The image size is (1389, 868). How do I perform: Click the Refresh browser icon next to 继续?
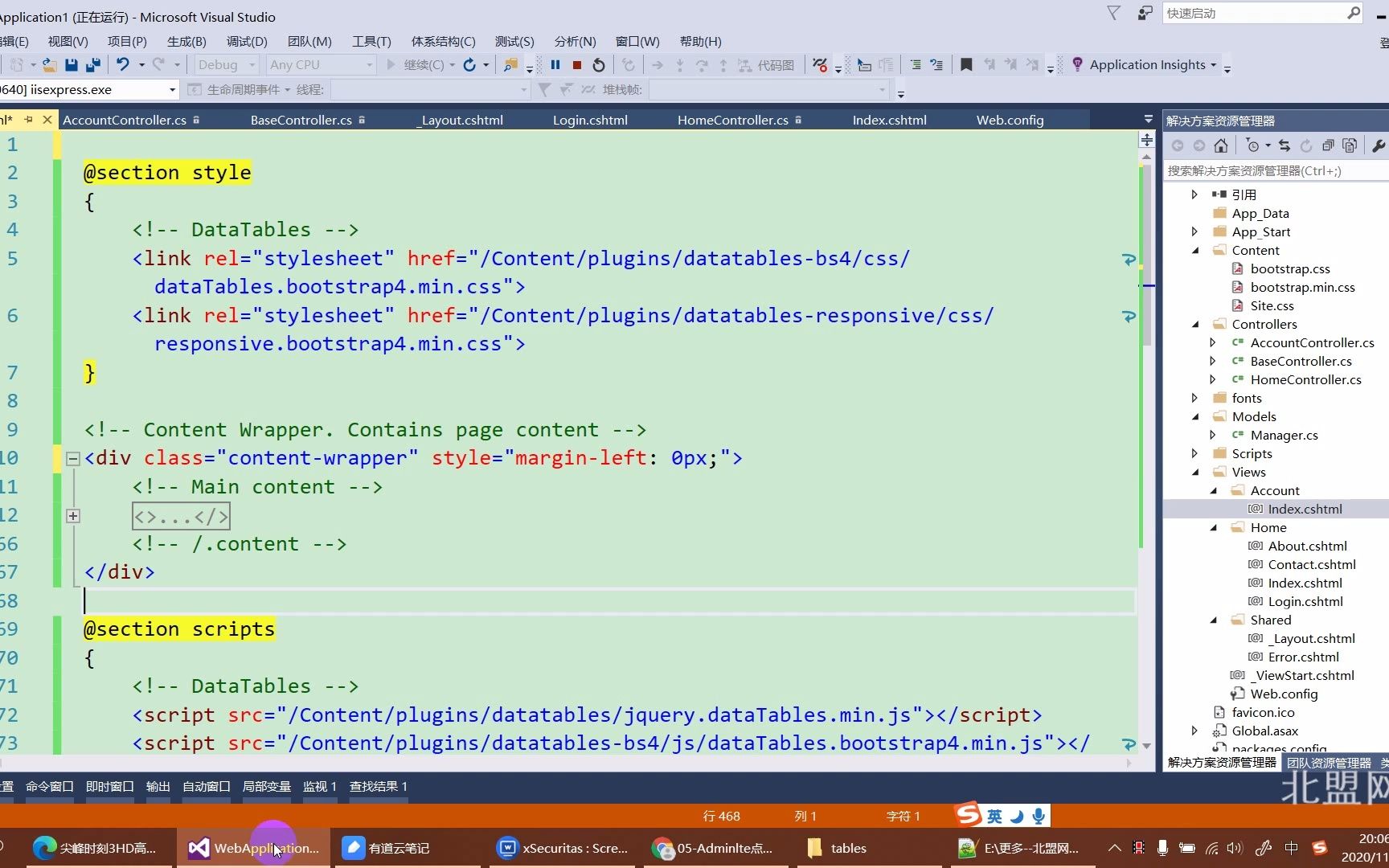469,65
